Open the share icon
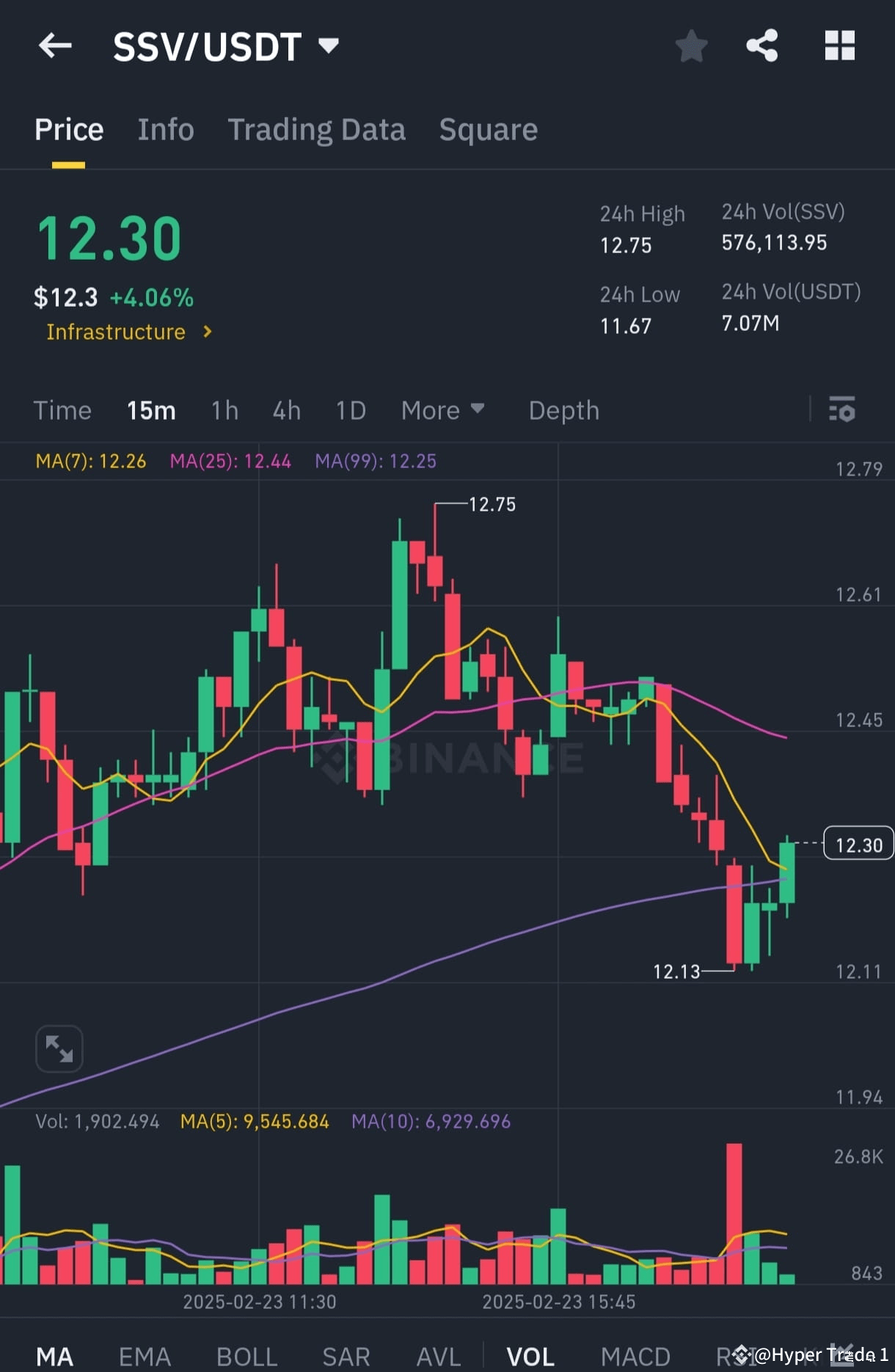Image resolution: width=895 pixels, height=1372 pixels. pyautogui.click(x=763, y=45)
